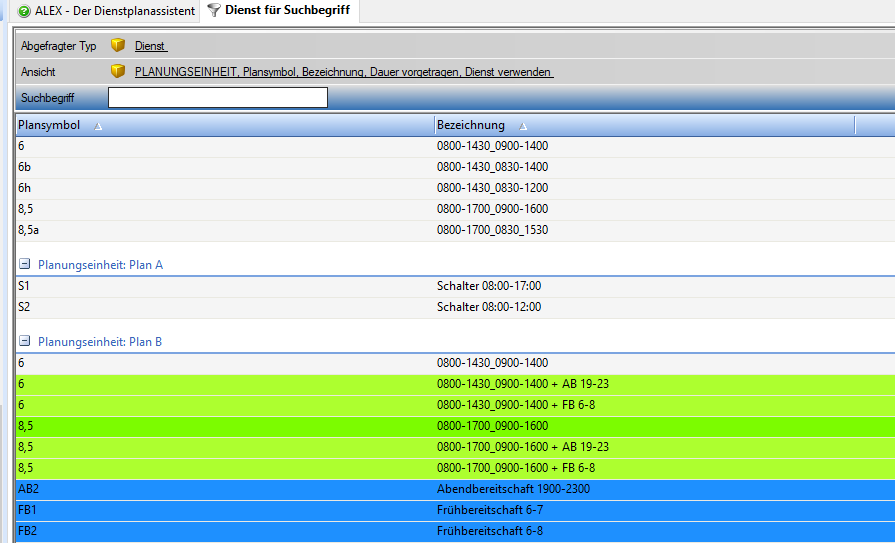Image resolution: width=895 pixels, height=543 pixels.
Task: Focus the Suchbegriff search field
Action: point(217,98)
